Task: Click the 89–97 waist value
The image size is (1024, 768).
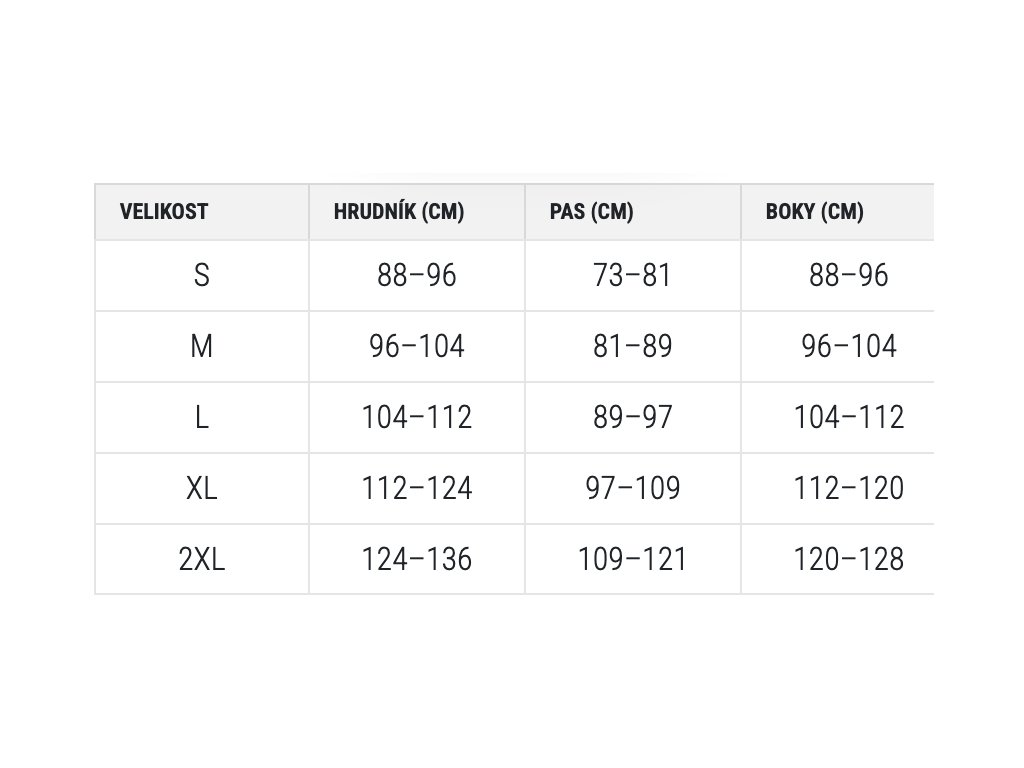Action: point(632,417)
